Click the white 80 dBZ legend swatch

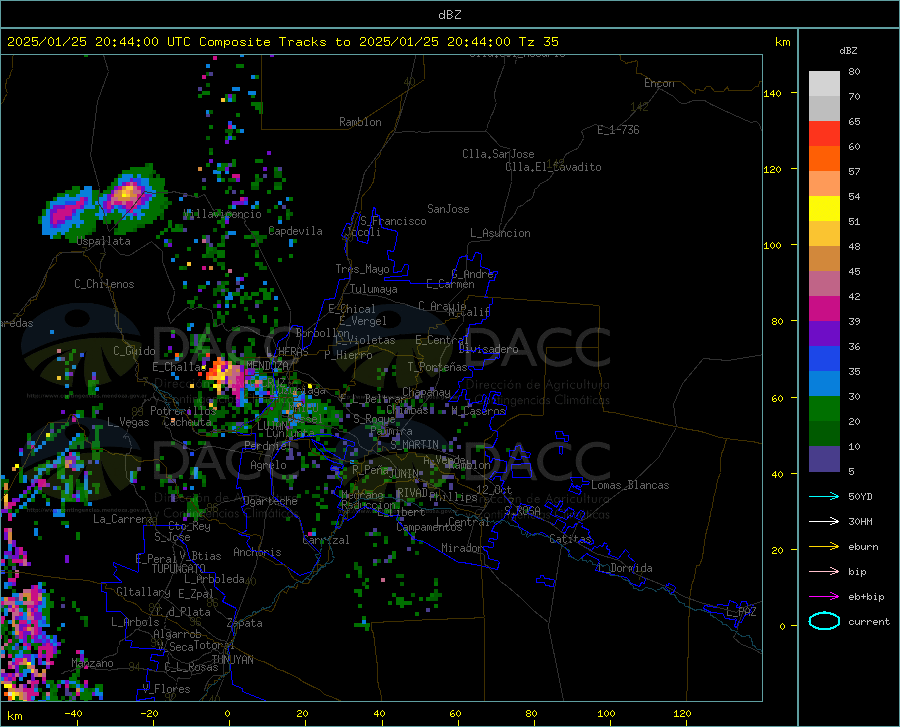[824, 83]
